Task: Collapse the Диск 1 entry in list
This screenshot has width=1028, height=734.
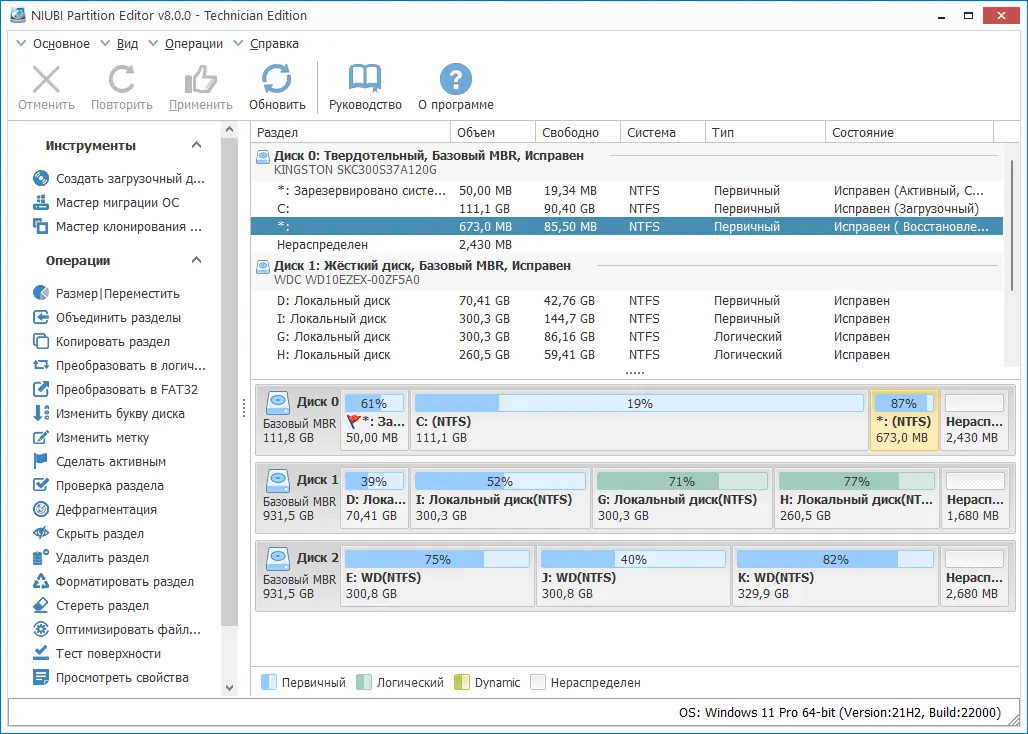Action: (264, 265)
